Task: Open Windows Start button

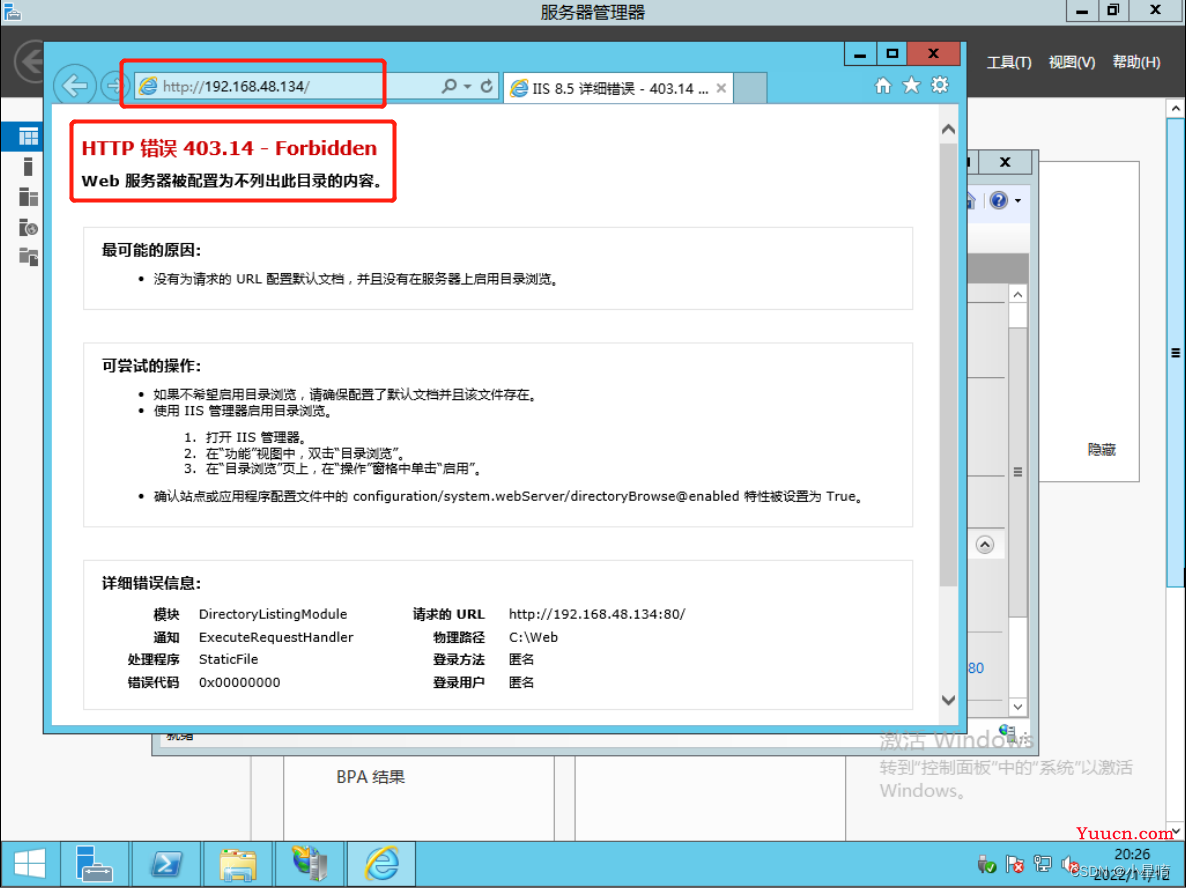Action: (29, 864)
